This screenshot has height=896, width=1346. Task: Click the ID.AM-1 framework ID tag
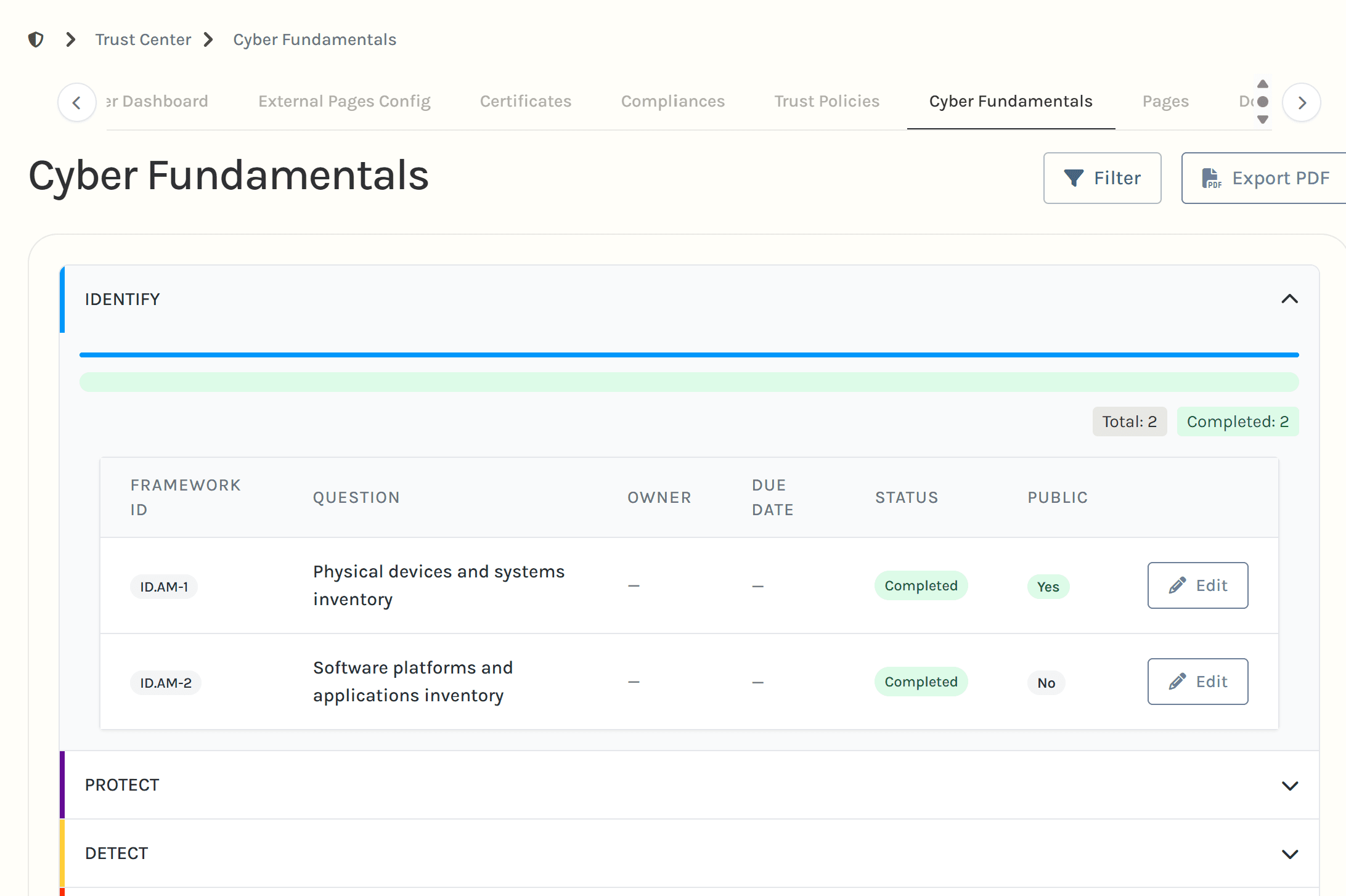pos(164,587)
